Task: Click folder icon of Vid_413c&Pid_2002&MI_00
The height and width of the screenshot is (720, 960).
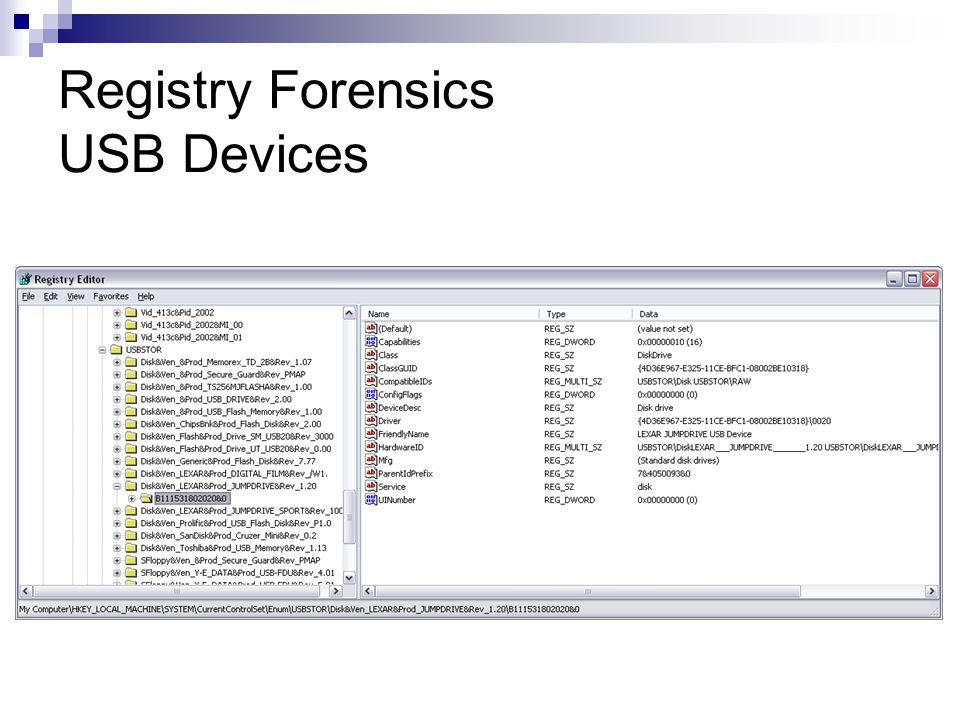Action: click(x=131, y=325)
